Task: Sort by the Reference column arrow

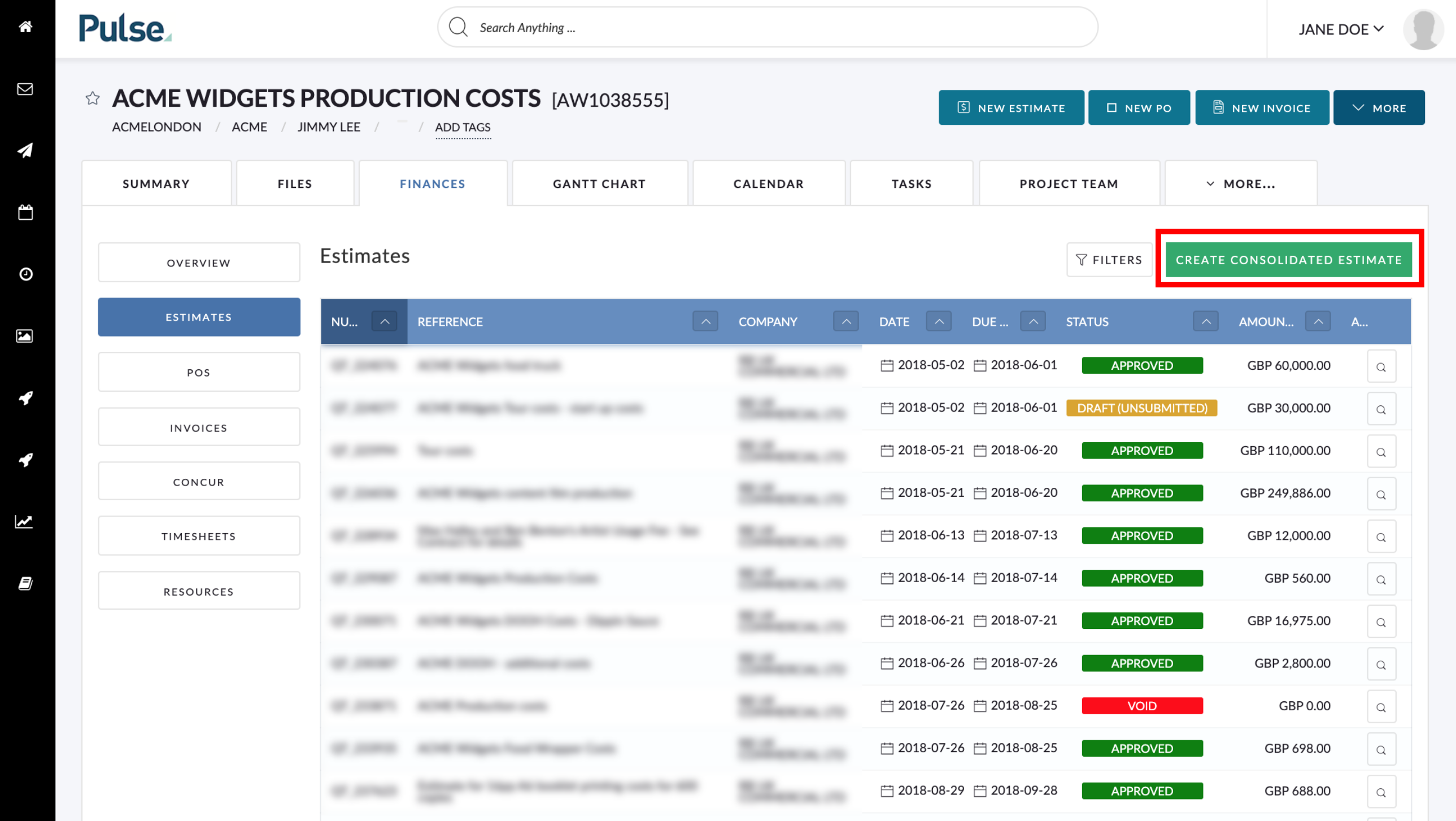Action: pyautogui.click(x=705, y=321)
